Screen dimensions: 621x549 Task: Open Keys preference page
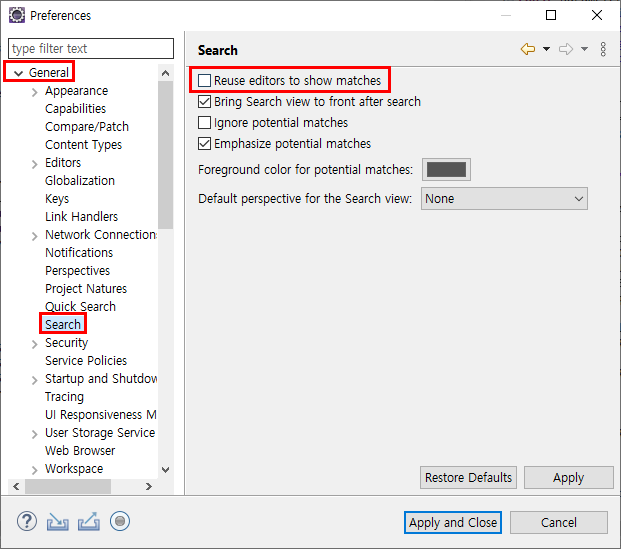[57, 199]
